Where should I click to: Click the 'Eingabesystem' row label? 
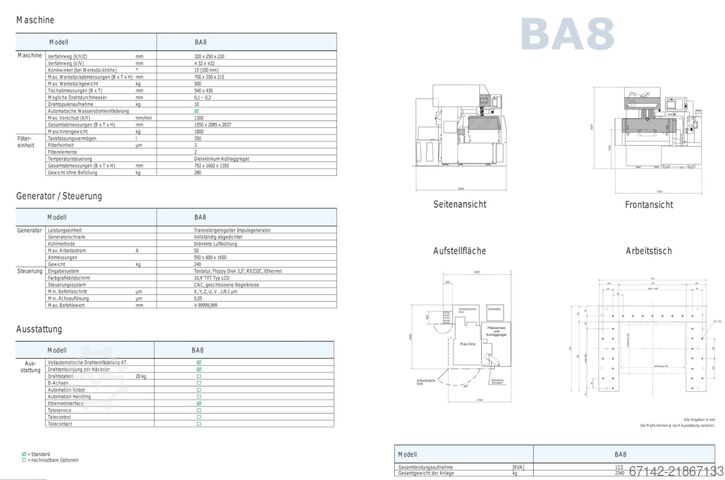[63, 271]
